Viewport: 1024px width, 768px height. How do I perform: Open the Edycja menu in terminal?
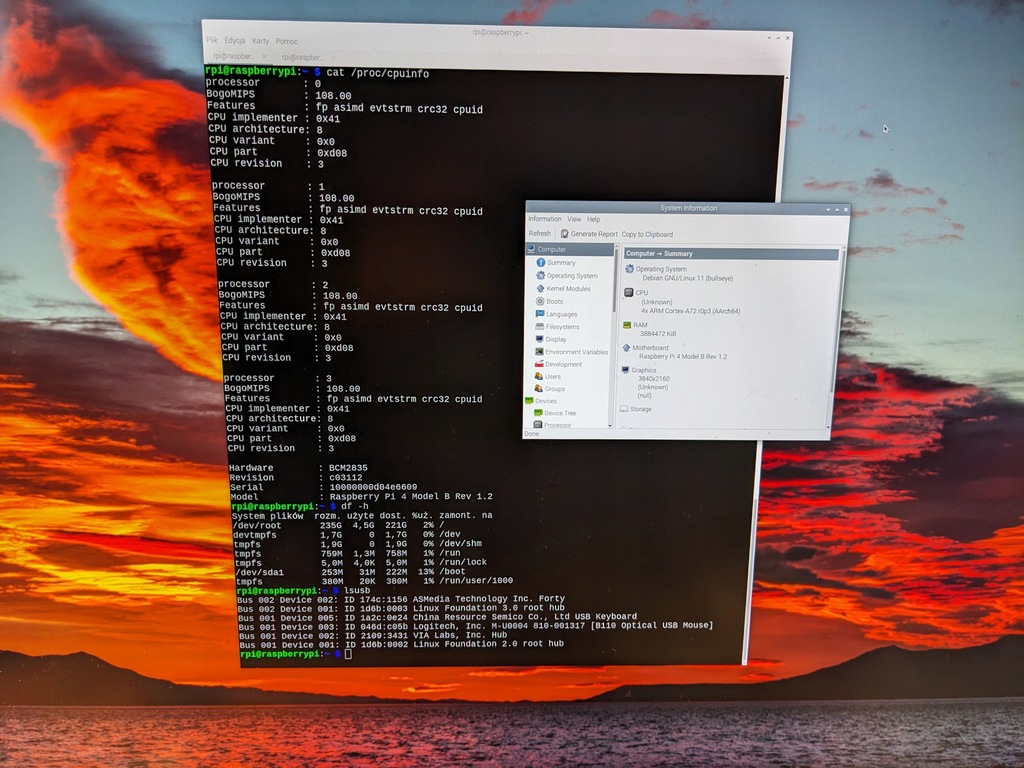click(234, 40)
